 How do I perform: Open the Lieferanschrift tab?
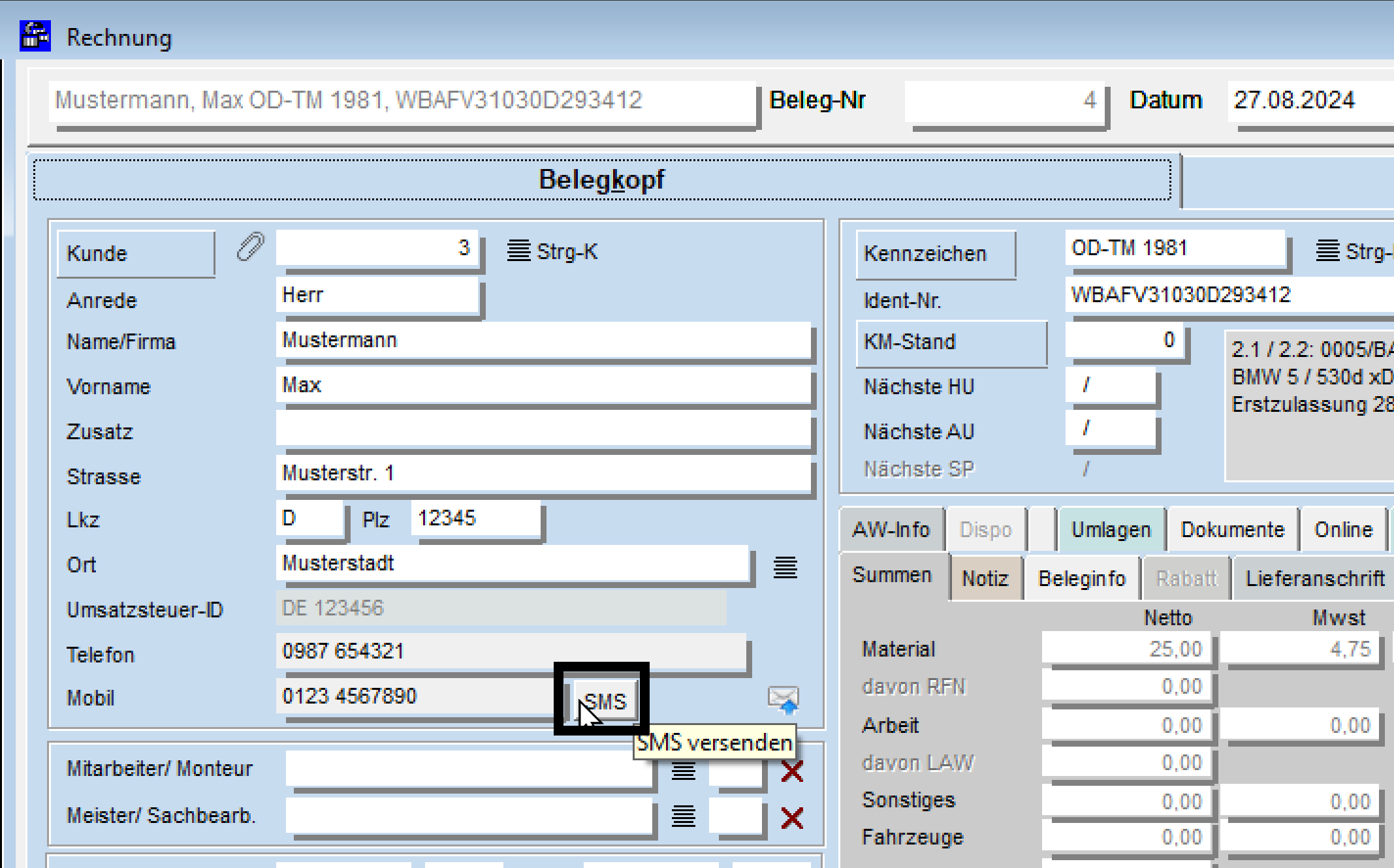(1314, 578)
